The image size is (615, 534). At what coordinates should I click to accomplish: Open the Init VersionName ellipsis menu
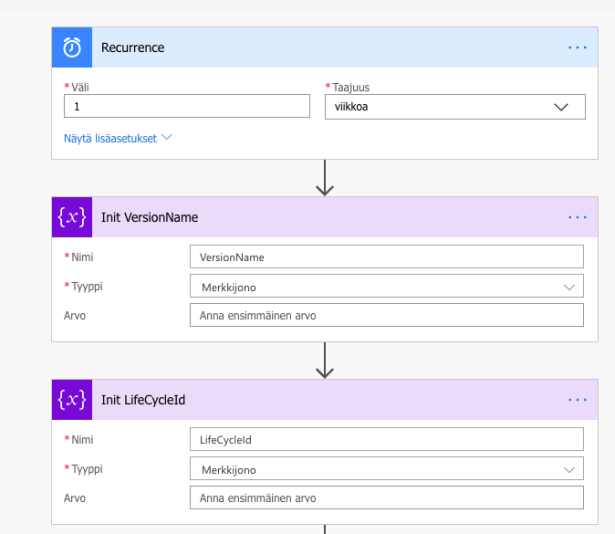[x=577, y=217]
